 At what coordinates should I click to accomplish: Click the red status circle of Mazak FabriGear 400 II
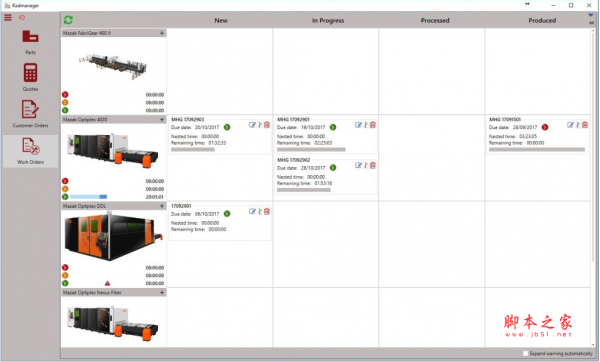[65, 95]
